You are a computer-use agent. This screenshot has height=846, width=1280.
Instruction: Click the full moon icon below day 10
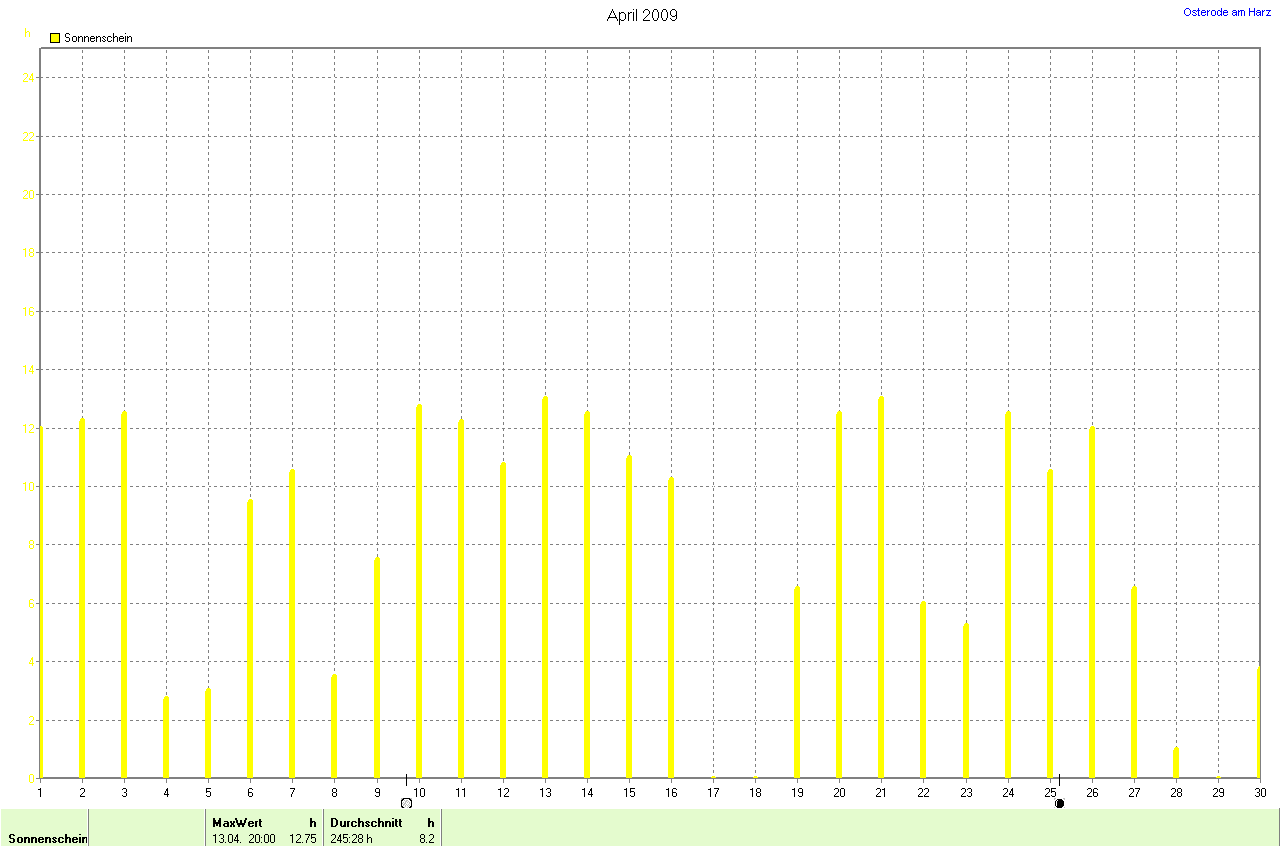coord(406,802)
